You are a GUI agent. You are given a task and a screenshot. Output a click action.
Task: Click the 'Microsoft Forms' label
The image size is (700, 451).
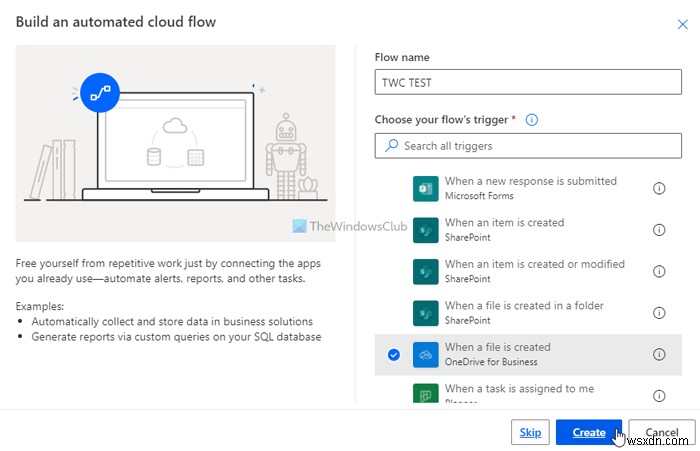479,196
